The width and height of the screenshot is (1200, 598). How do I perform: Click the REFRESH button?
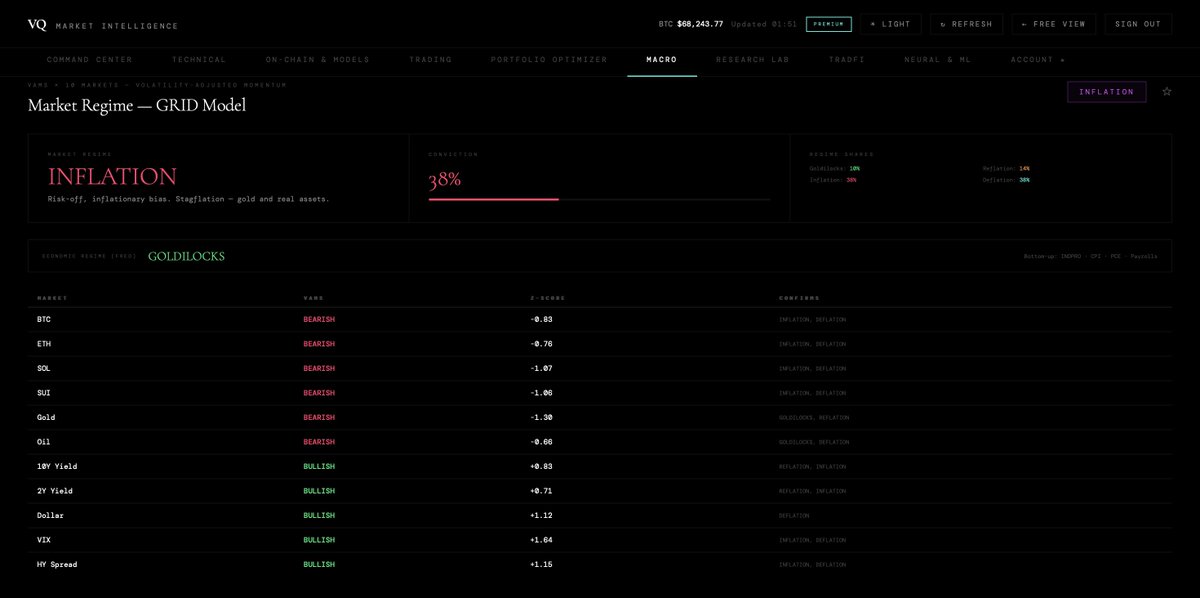click(x=967, y=24)
